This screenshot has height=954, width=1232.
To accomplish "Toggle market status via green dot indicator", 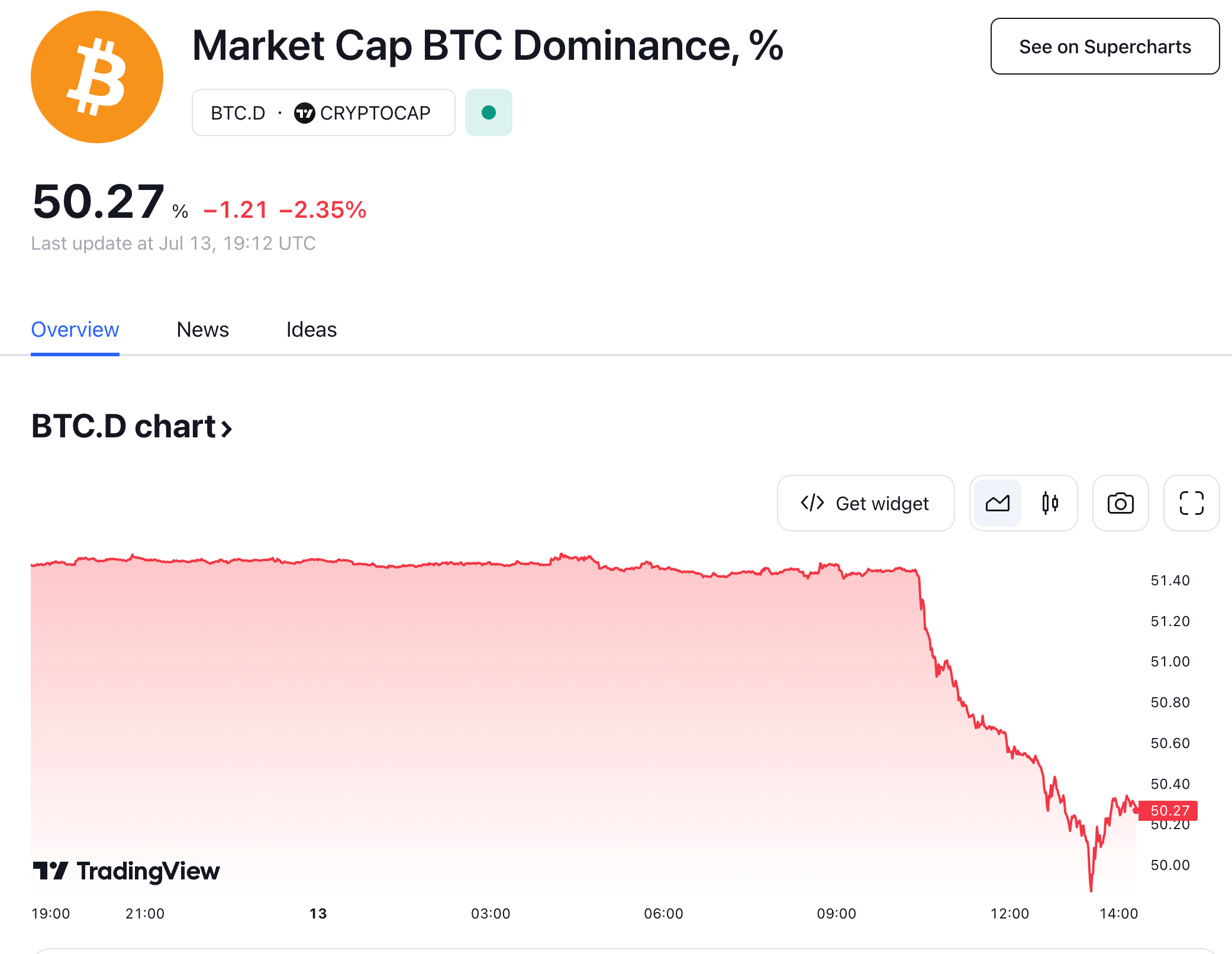I will (488, 112).
